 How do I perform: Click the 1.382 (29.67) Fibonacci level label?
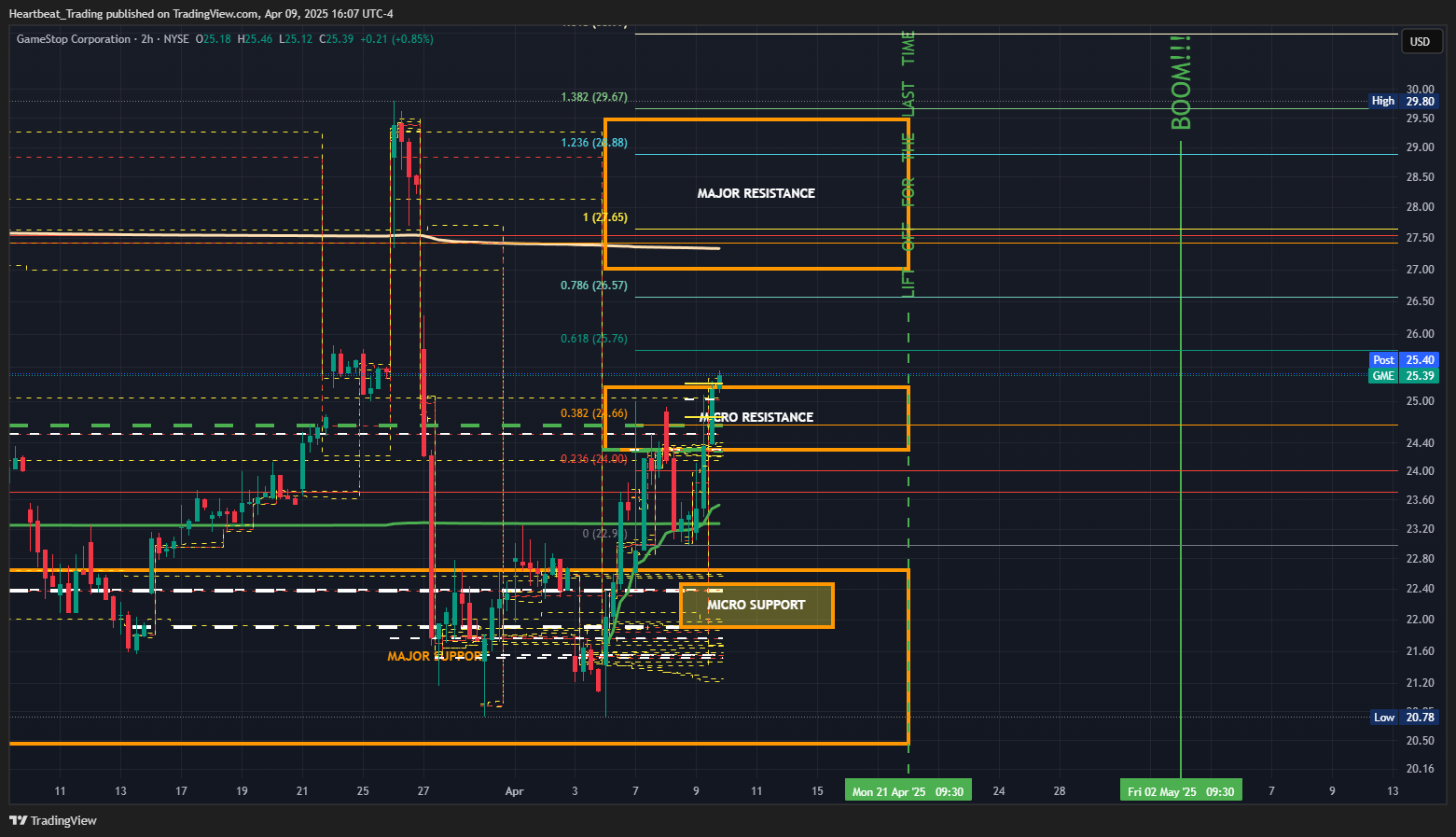pos(594,97)
